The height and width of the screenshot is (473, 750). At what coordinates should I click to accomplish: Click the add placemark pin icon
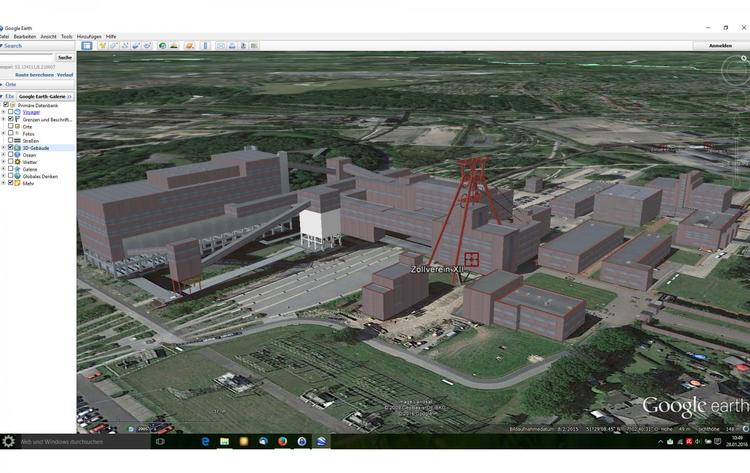102,45
